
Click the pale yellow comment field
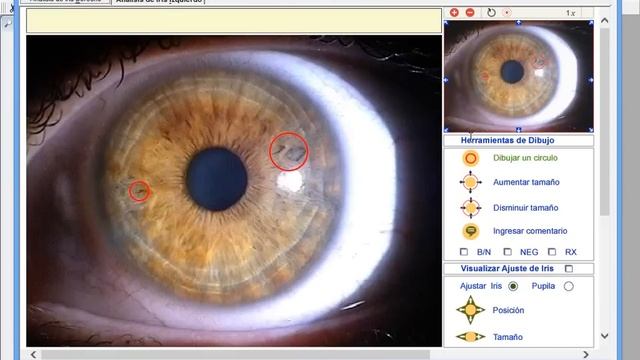[234, 20]
